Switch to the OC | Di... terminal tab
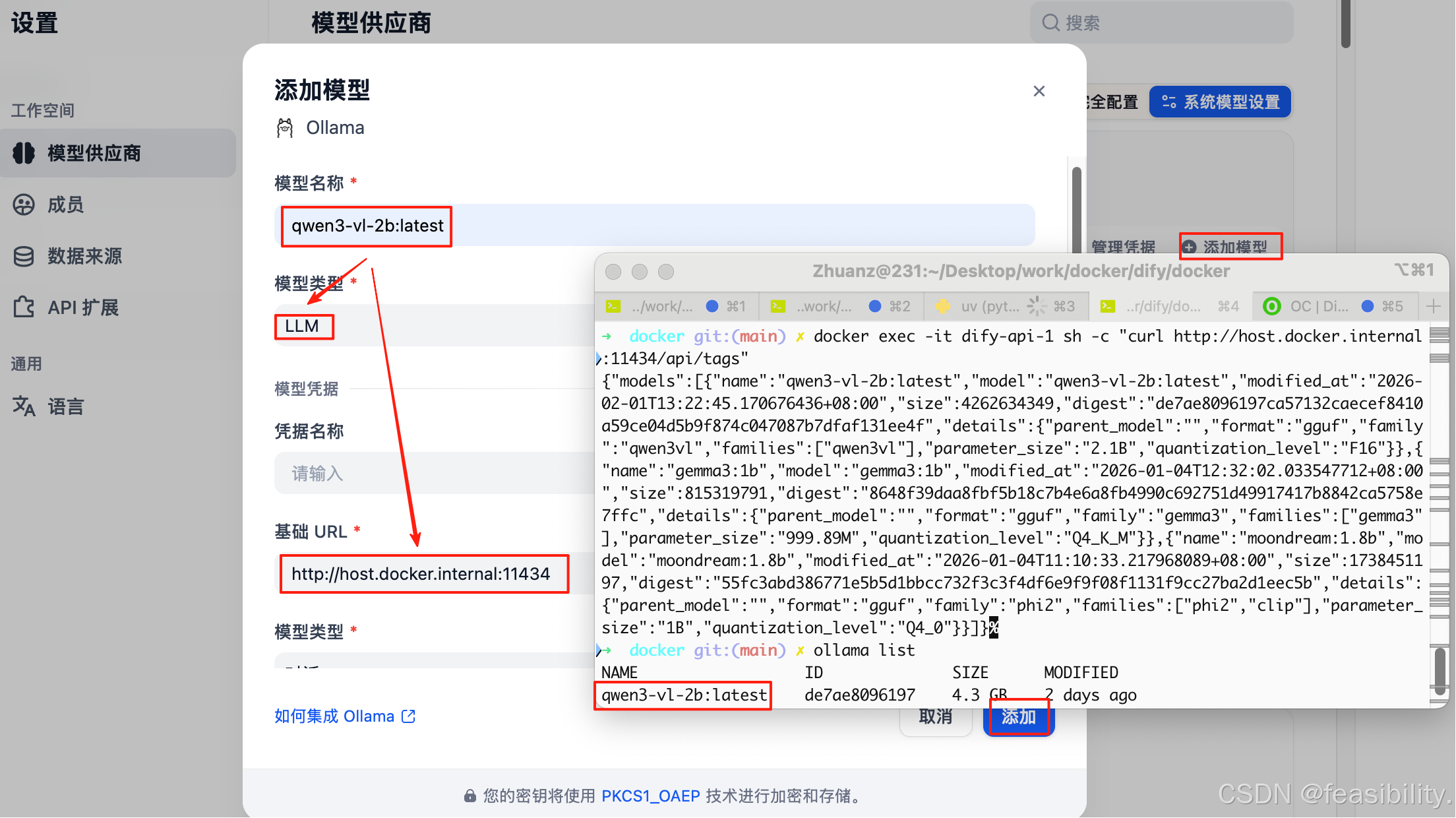Image resolution: width=1456 pixels, height=818 pixels. coord(1319,306)
